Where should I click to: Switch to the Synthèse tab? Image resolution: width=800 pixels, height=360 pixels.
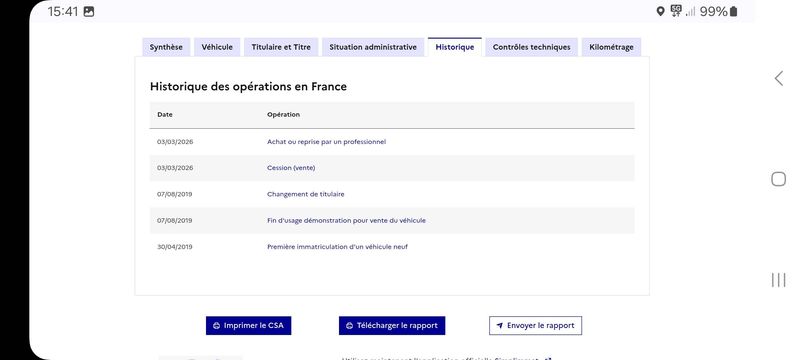166,47
